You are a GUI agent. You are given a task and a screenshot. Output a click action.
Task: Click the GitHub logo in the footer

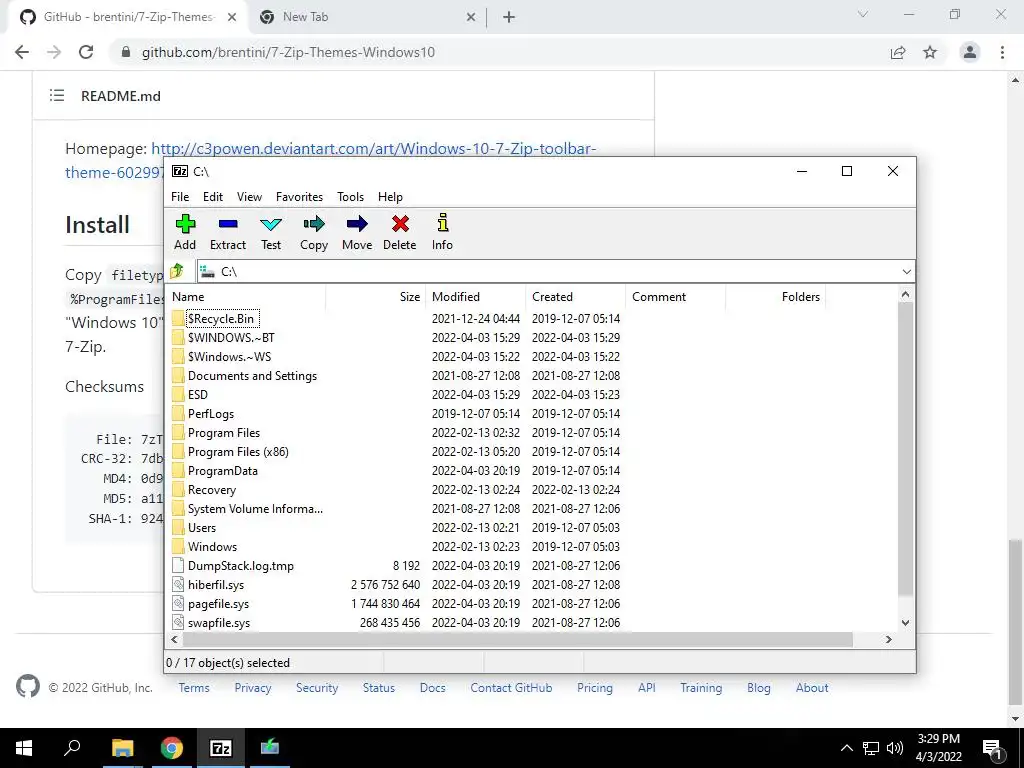click(27, 686)
